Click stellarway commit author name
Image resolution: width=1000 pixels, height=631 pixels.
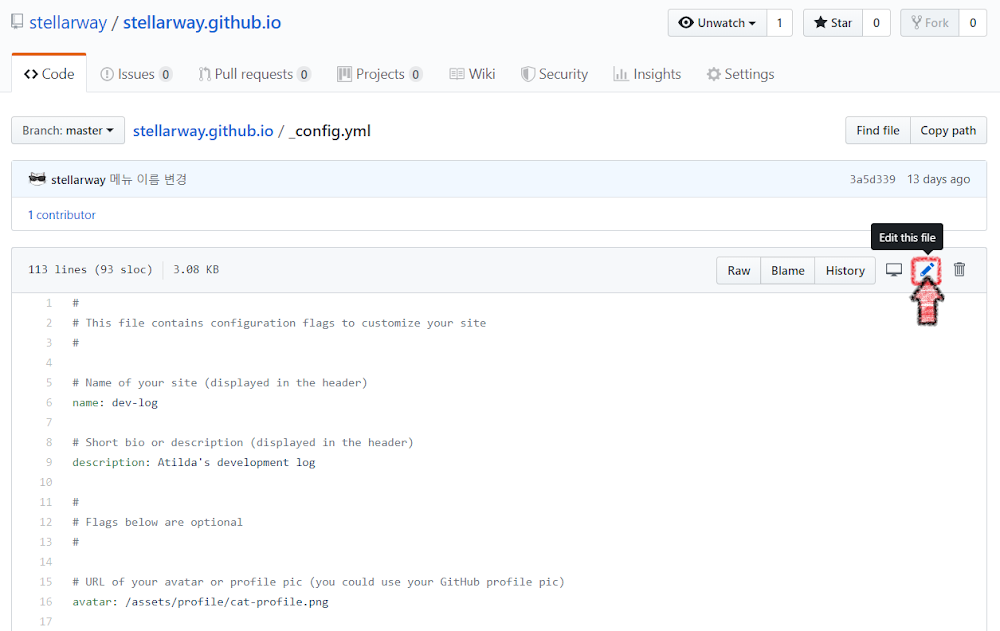click(x=78, y=180)
